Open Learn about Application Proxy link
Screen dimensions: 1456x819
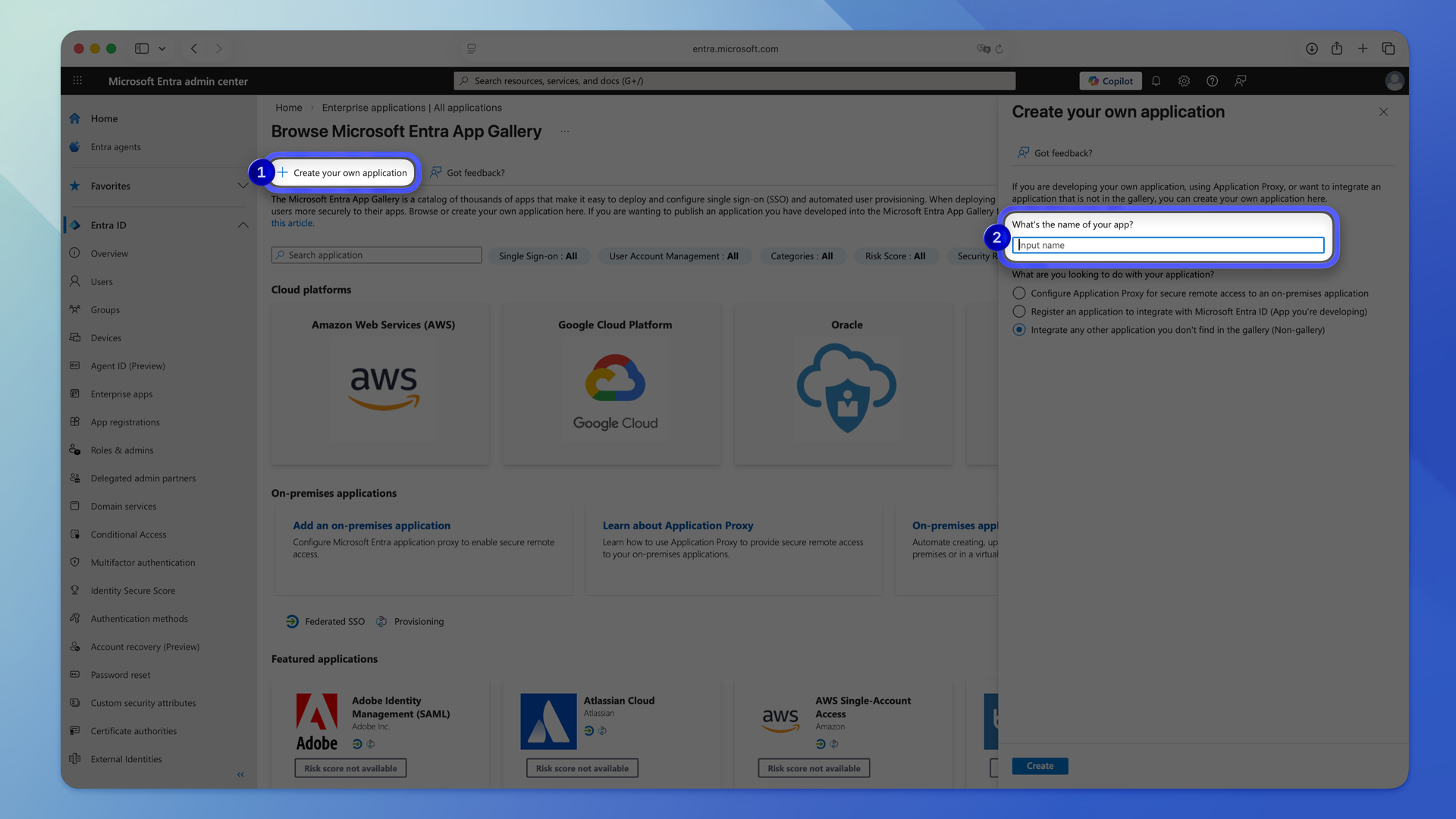click(x=678, y=525)
